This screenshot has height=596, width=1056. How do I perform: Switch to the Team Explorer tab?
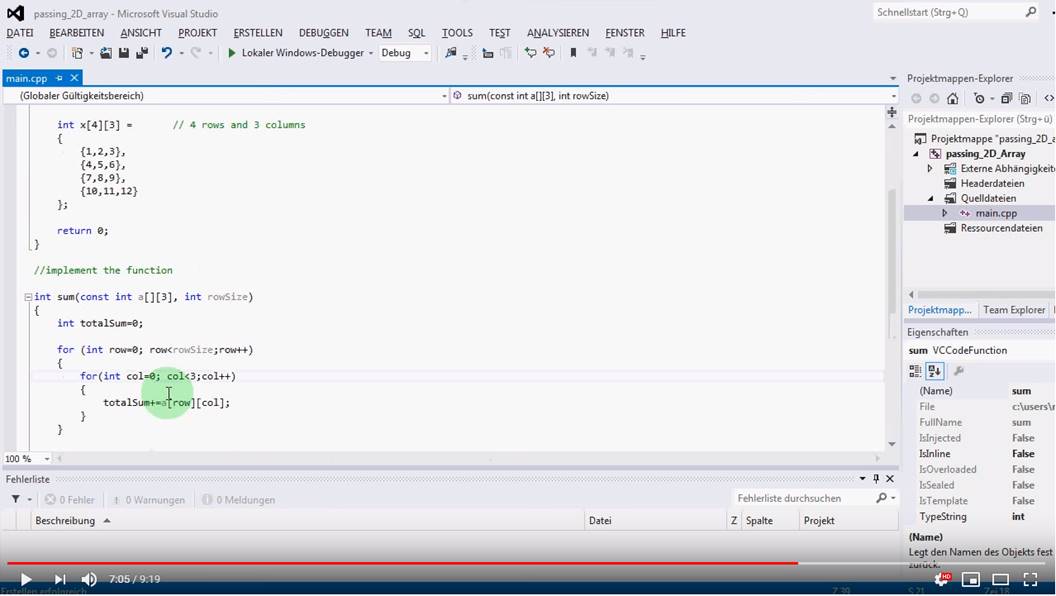pyautogui.click(x=1013, y=310)
